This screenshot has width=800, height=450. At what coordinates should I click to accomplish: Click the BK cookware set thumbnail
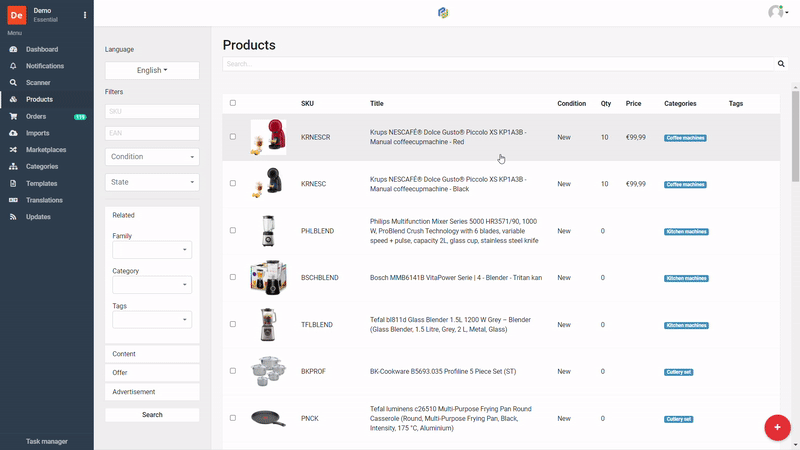[268, 371]
